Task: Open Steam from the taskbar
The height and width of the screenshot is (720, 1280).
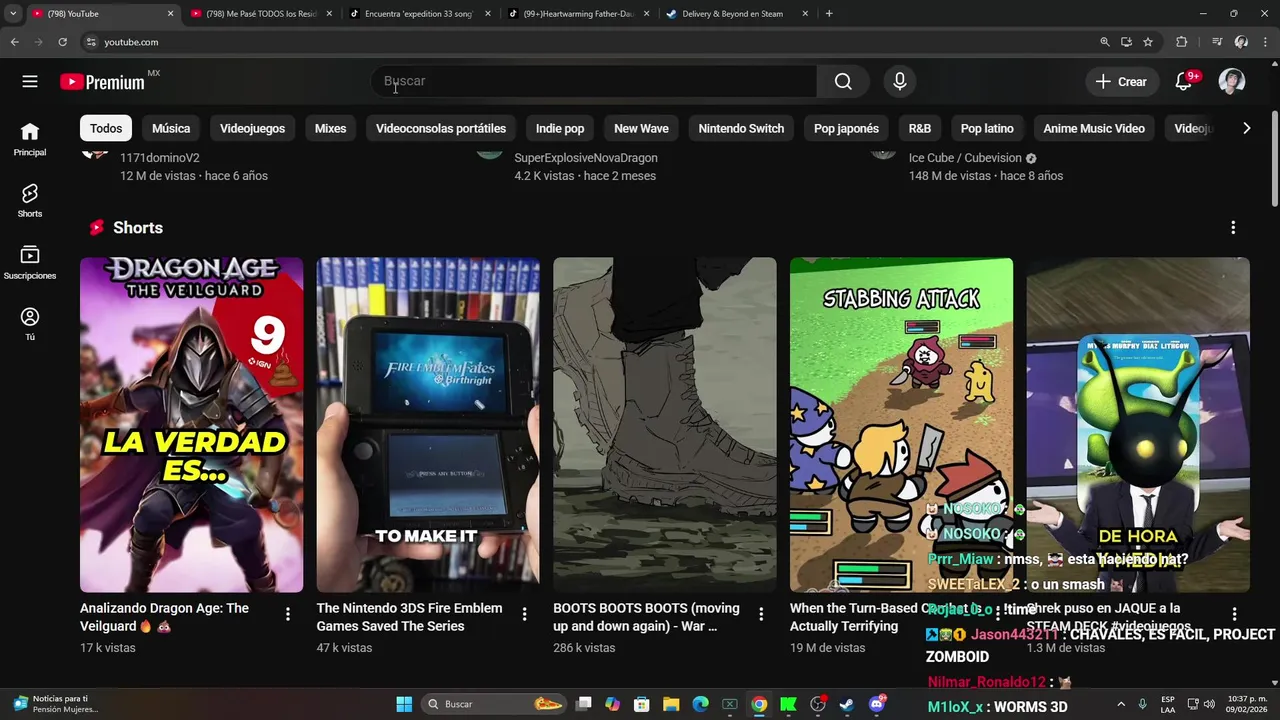Action: [x=847, y=704]
